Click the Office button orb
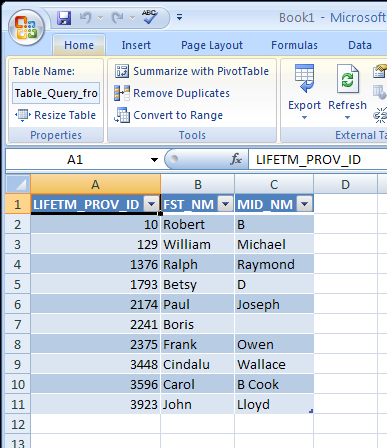Viewport: 387px width, 448px height. (x=26, y=28)
